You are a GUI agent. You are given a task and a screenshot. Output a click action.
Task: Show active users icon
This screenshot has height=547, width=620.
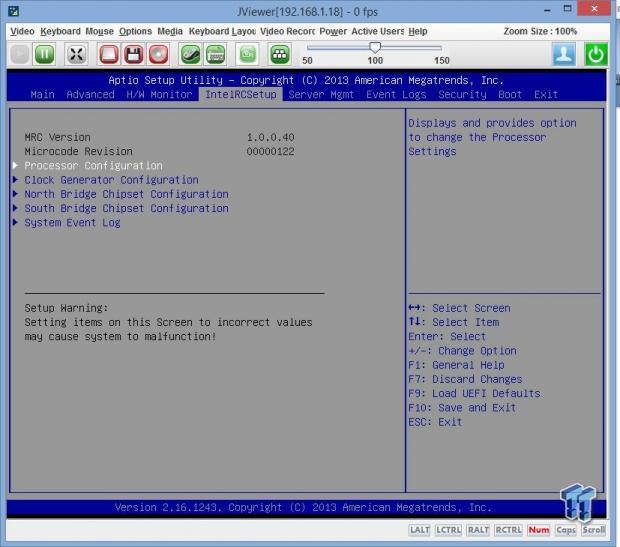(x=564, y=54)
